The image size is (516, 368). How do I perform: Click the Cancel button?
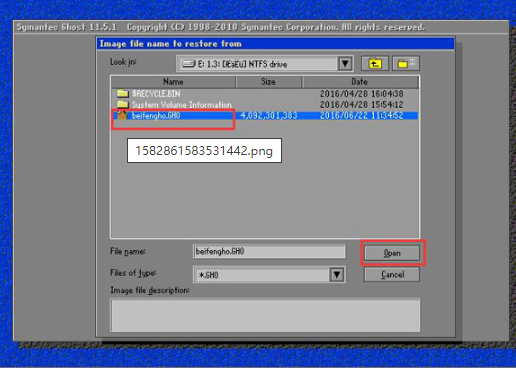(x=392, y=275)
